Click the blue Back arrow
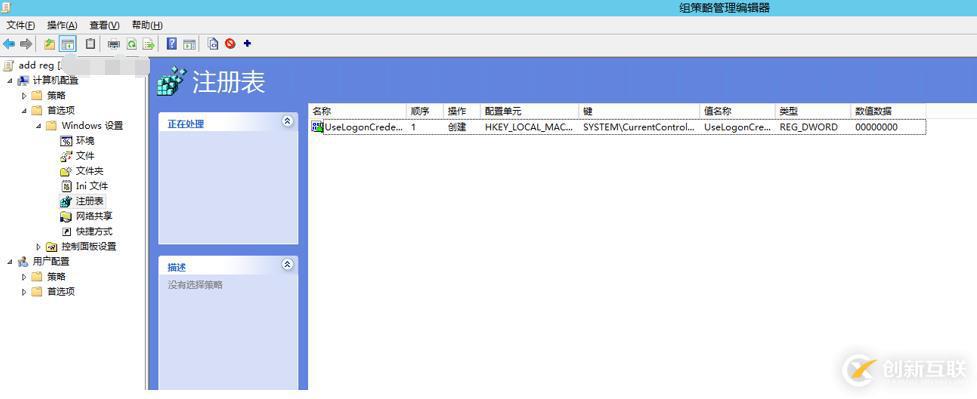Screen dimensions: 977x399 (x=9, y=44)
